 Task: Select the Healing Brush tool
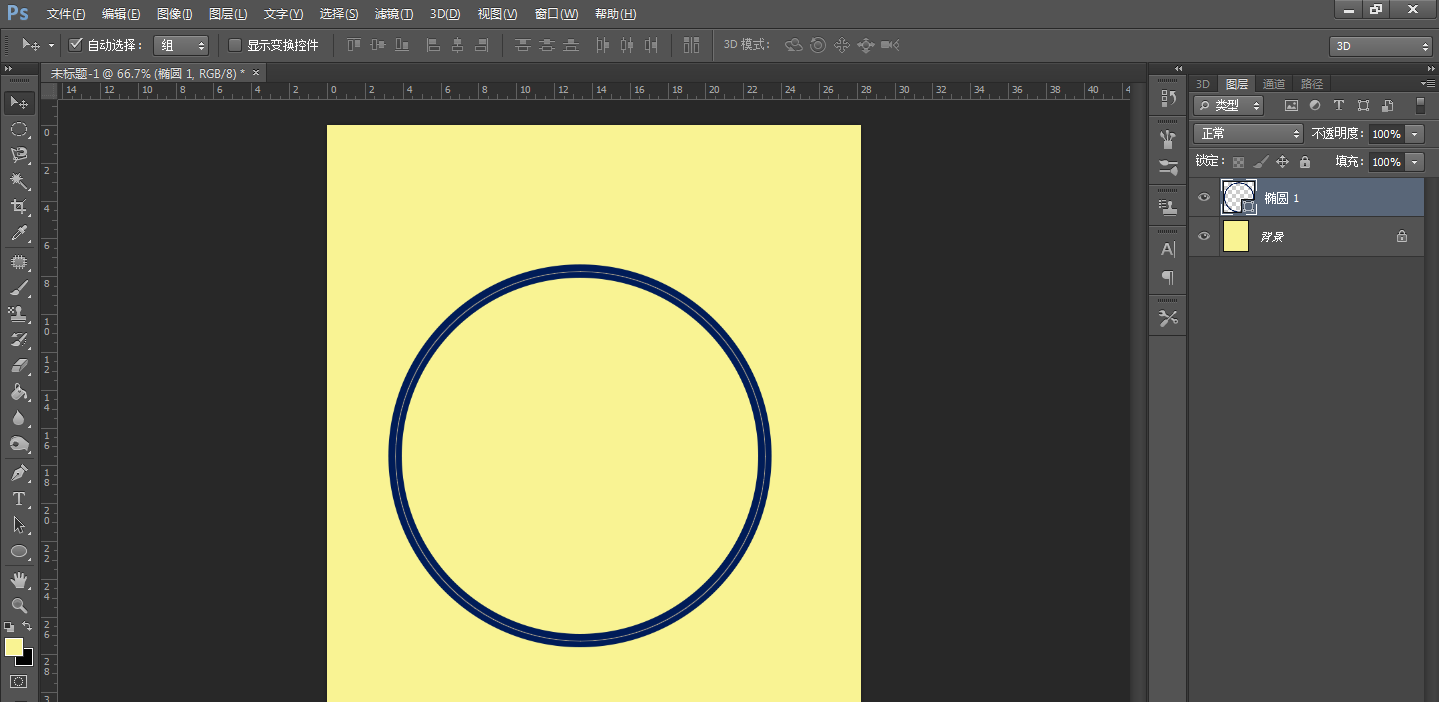(19, 262)
